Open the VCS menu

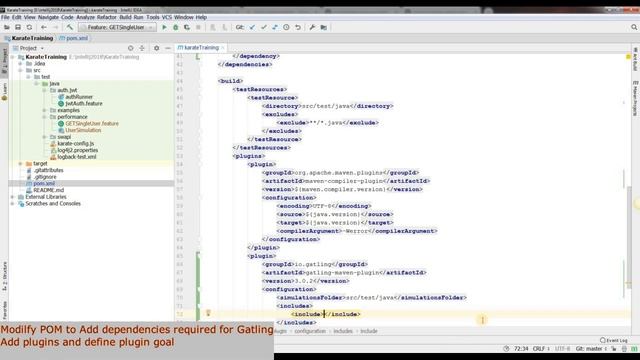click(167, 17)
